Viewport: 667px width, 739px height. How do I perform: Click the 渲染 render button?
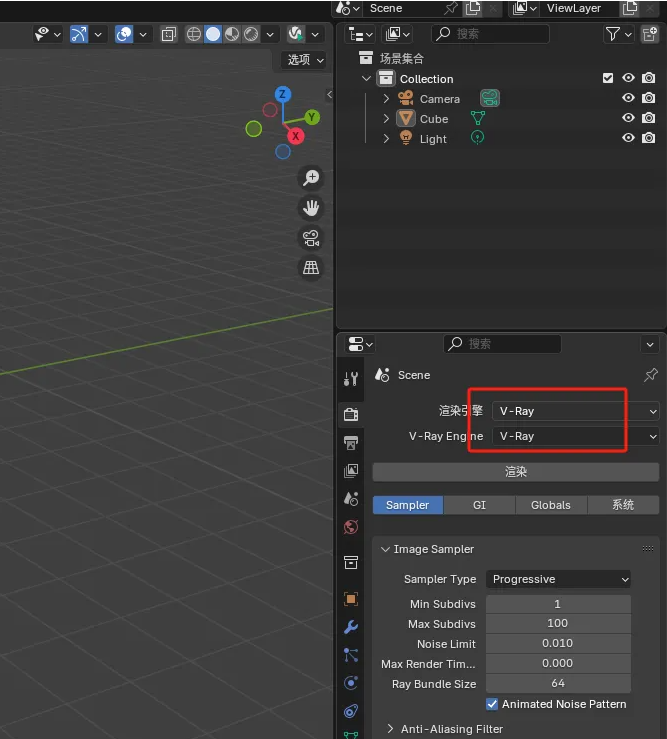click(x=516, y=472)
